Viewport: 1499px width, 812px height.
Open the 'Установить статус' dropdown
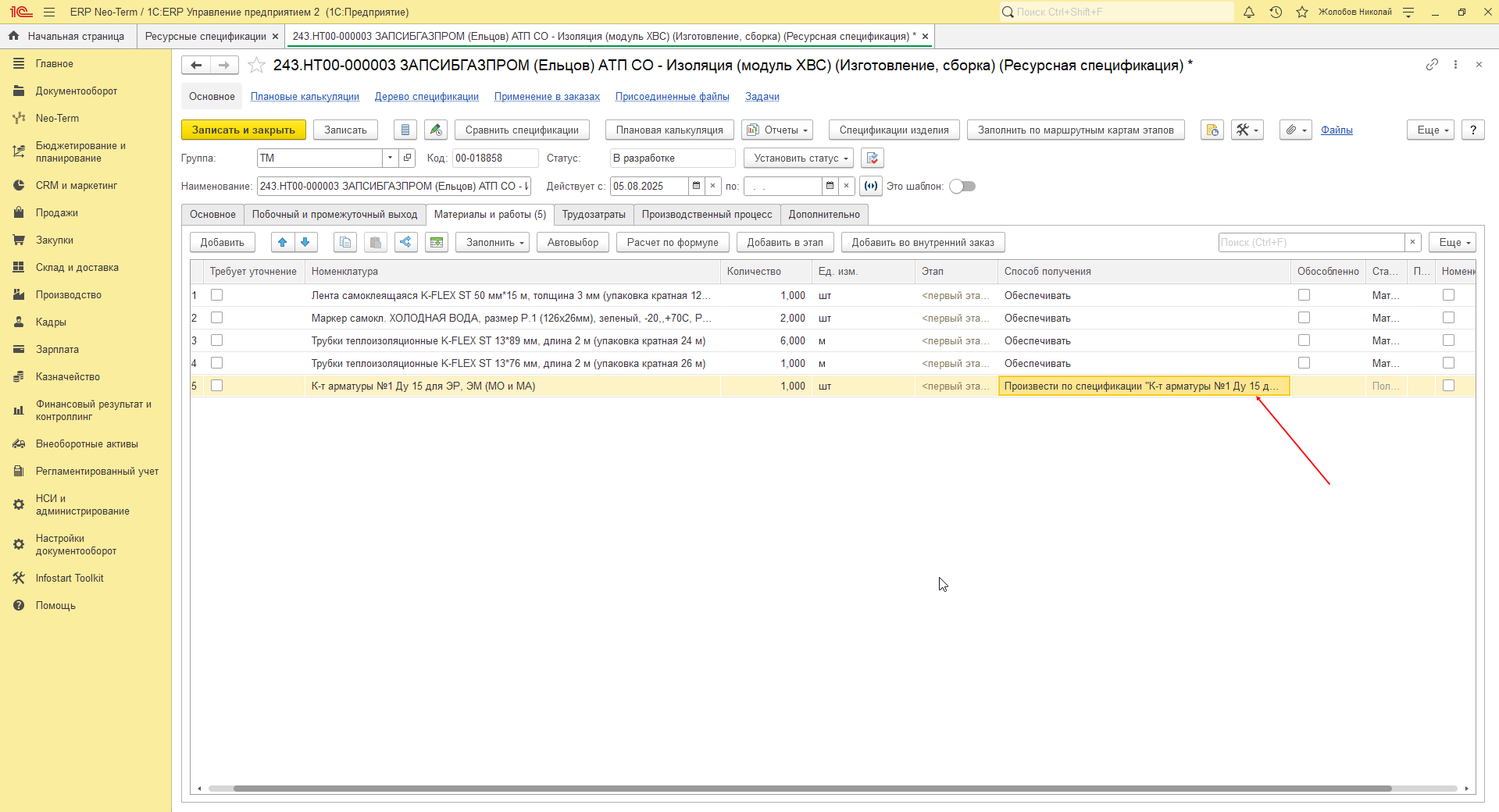click(798, 158)
